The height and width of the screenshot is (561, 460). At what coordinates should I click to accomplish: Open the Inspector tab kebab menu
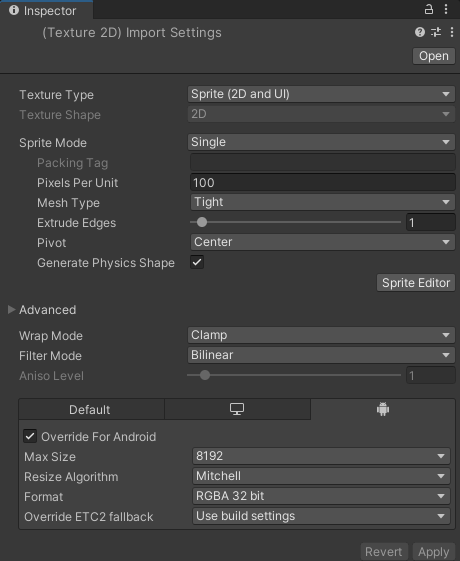(x=446, y=9)
